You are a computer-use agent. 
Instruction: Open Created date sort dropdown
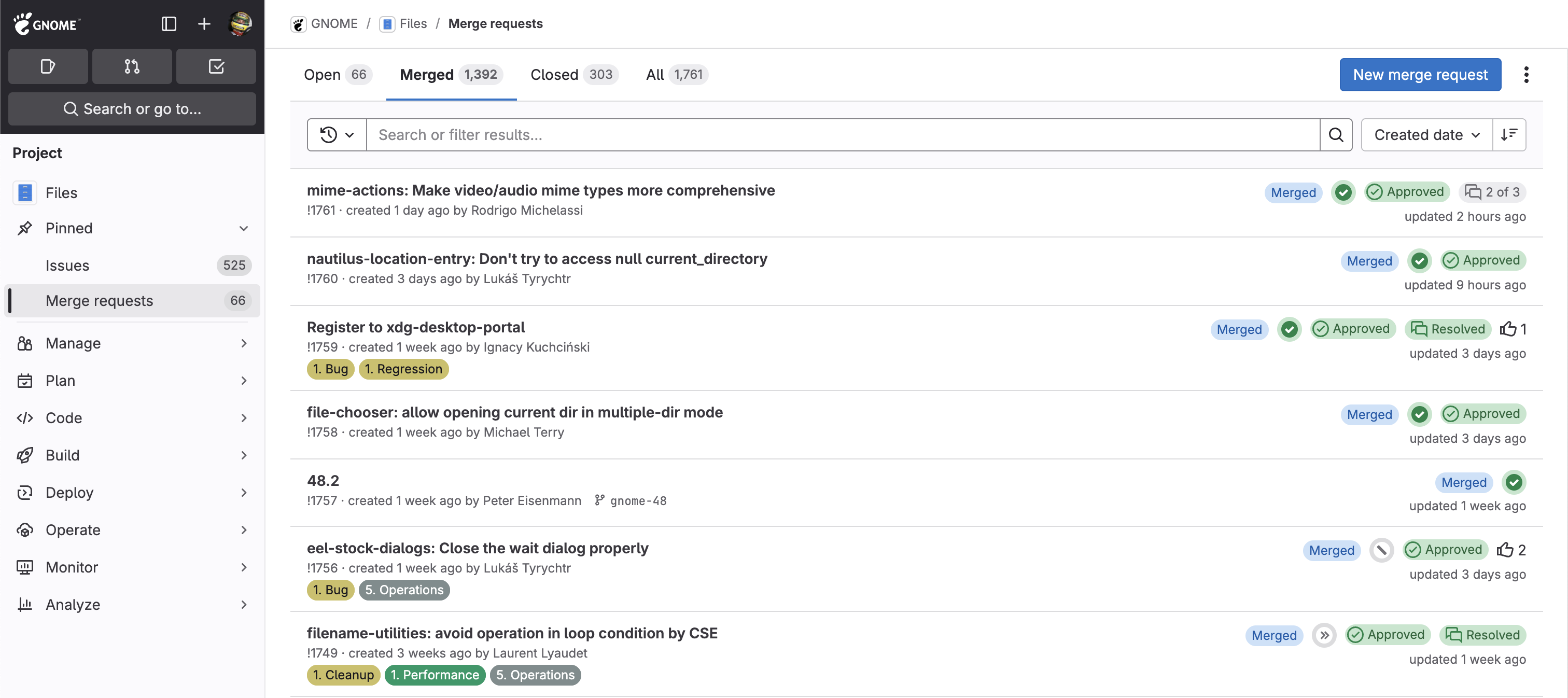pyautogui.click(x=1426, y=134)
